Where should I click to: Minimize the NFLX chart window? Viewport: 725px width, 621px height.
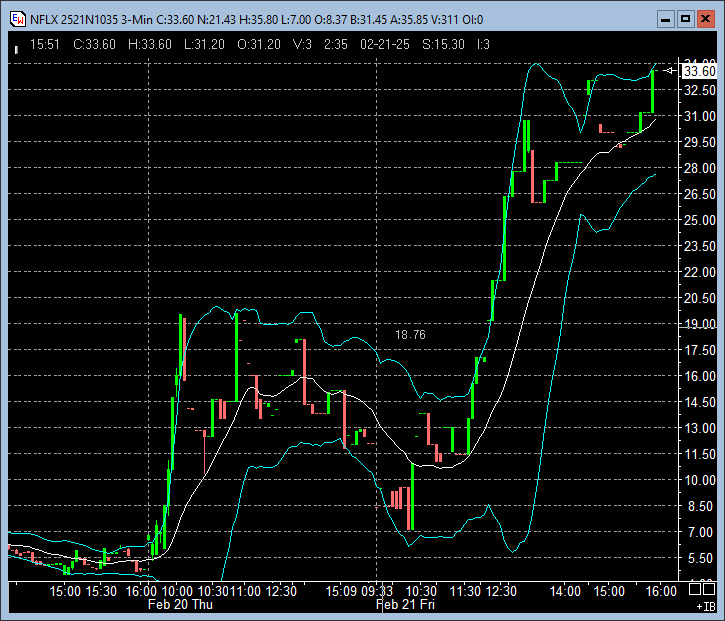[x=666, y=19]
